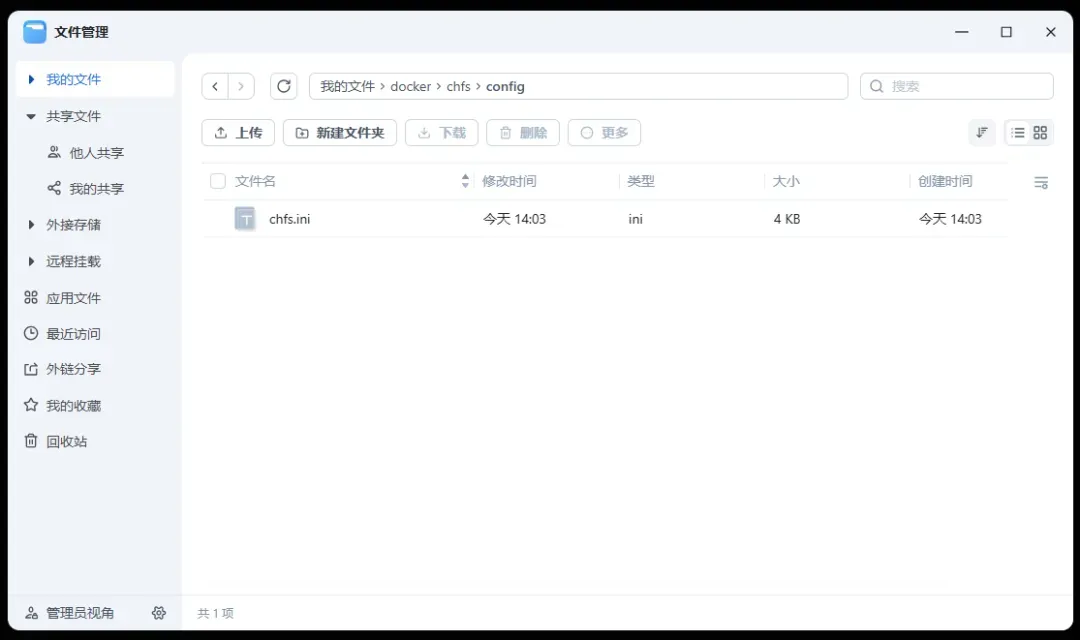Open the 更多 (More) dropdown
Screen dimensions: 1080x640
point(604,132)
